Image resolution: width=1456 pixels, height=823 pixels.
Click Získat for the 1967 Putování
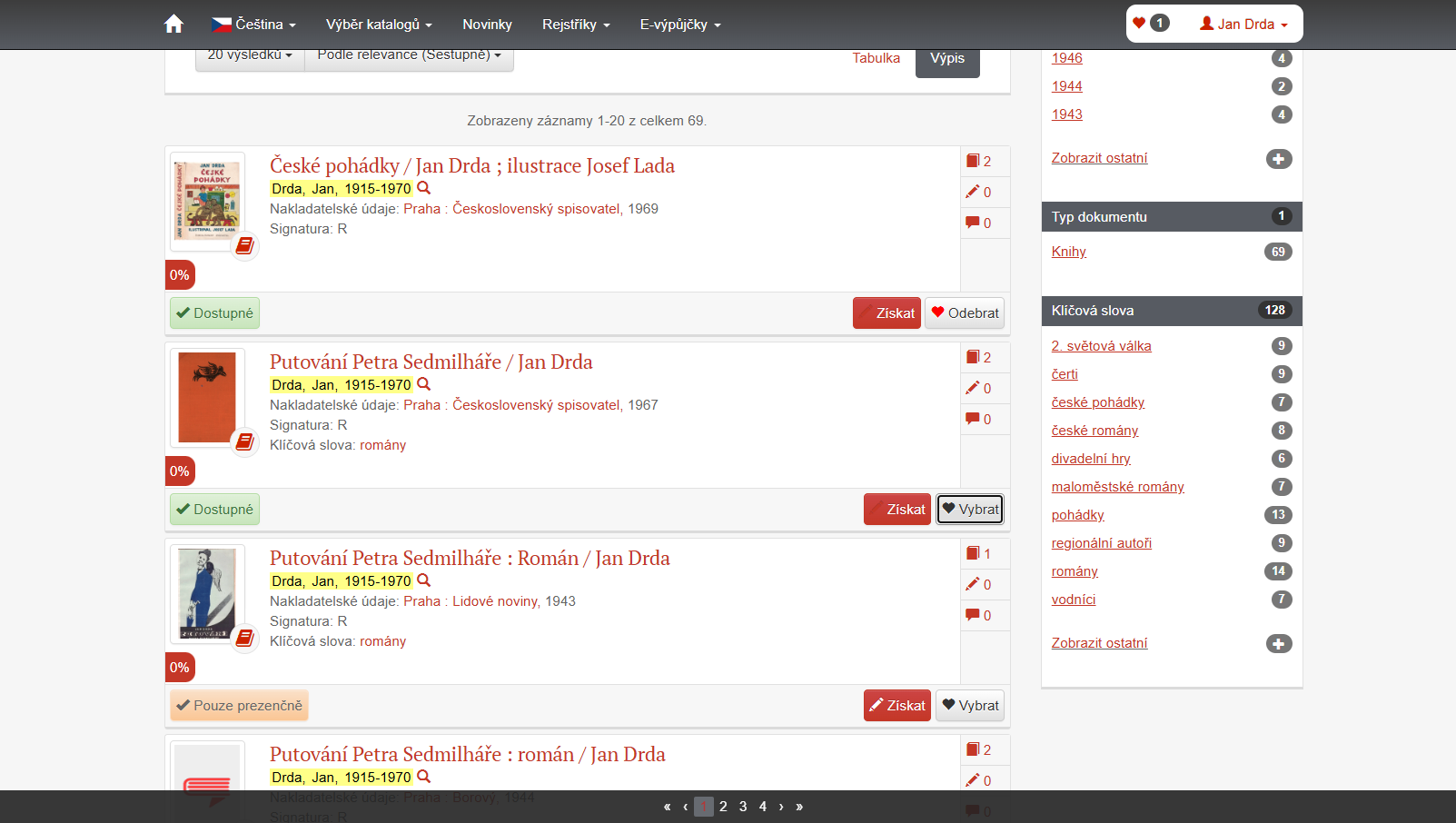point(897,510)
